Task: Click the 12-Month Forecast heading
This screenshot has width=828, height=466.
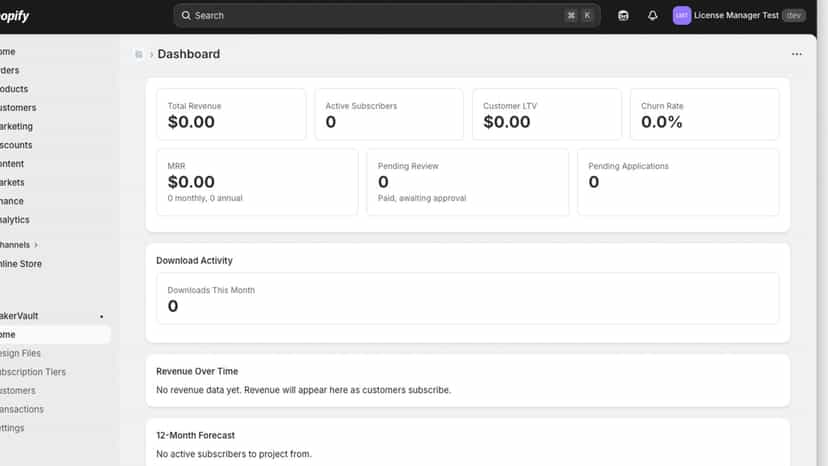Action: pyautogui.click(x=195, y=435)
